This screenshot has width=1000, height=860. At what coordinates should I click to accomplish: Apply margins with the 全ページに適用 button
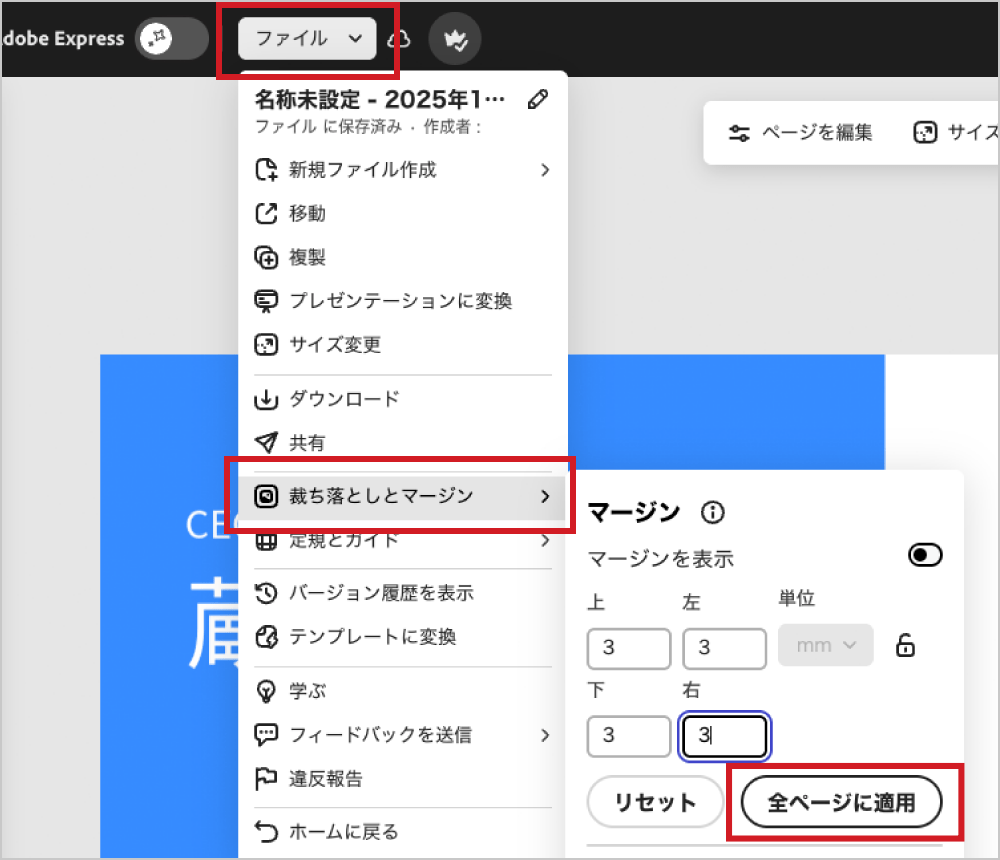click(x=843, y=801)
